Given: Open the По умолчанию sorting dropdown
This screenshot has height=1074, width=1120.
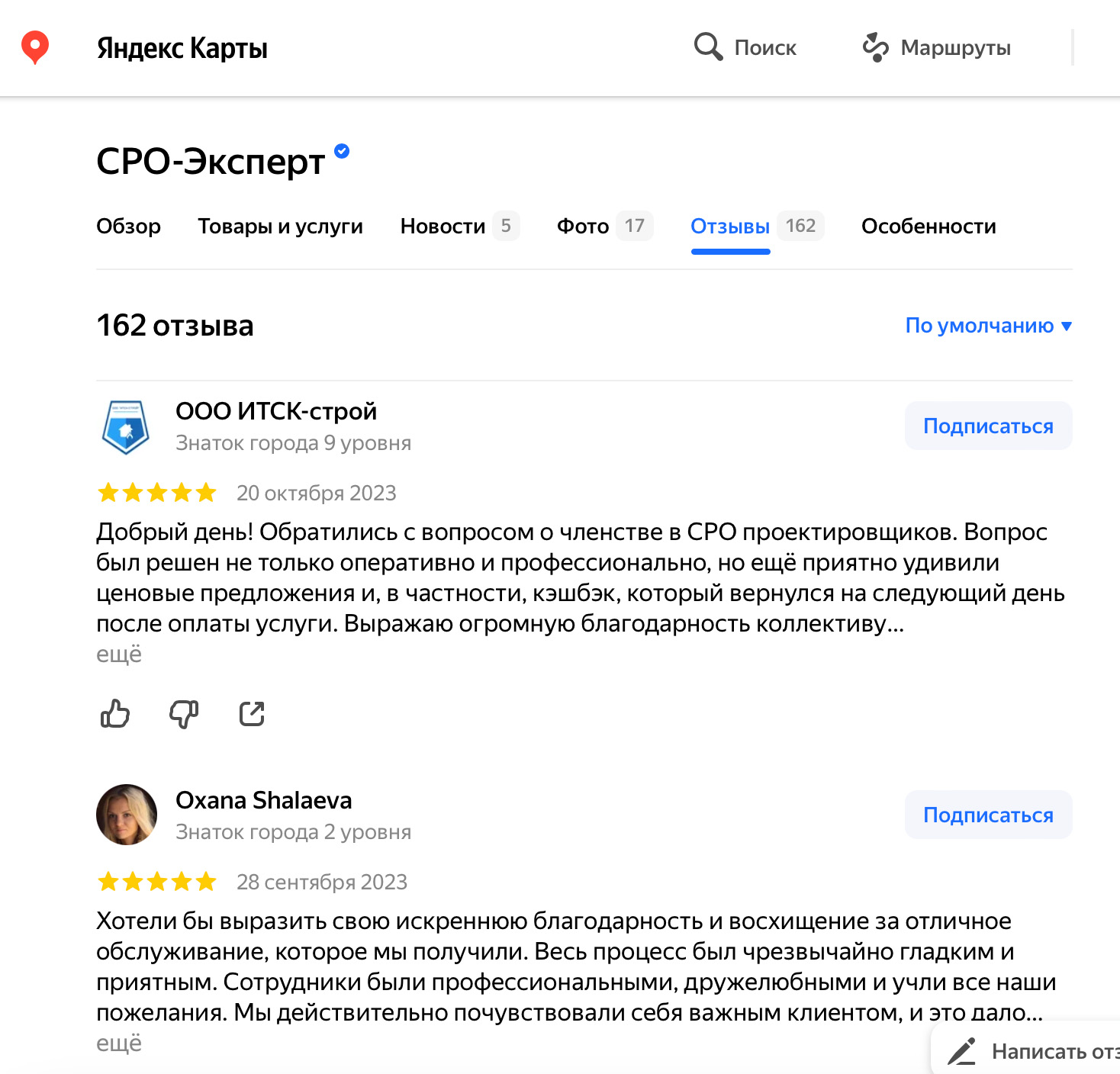Looking at the screenshot, I should point(988,326).
